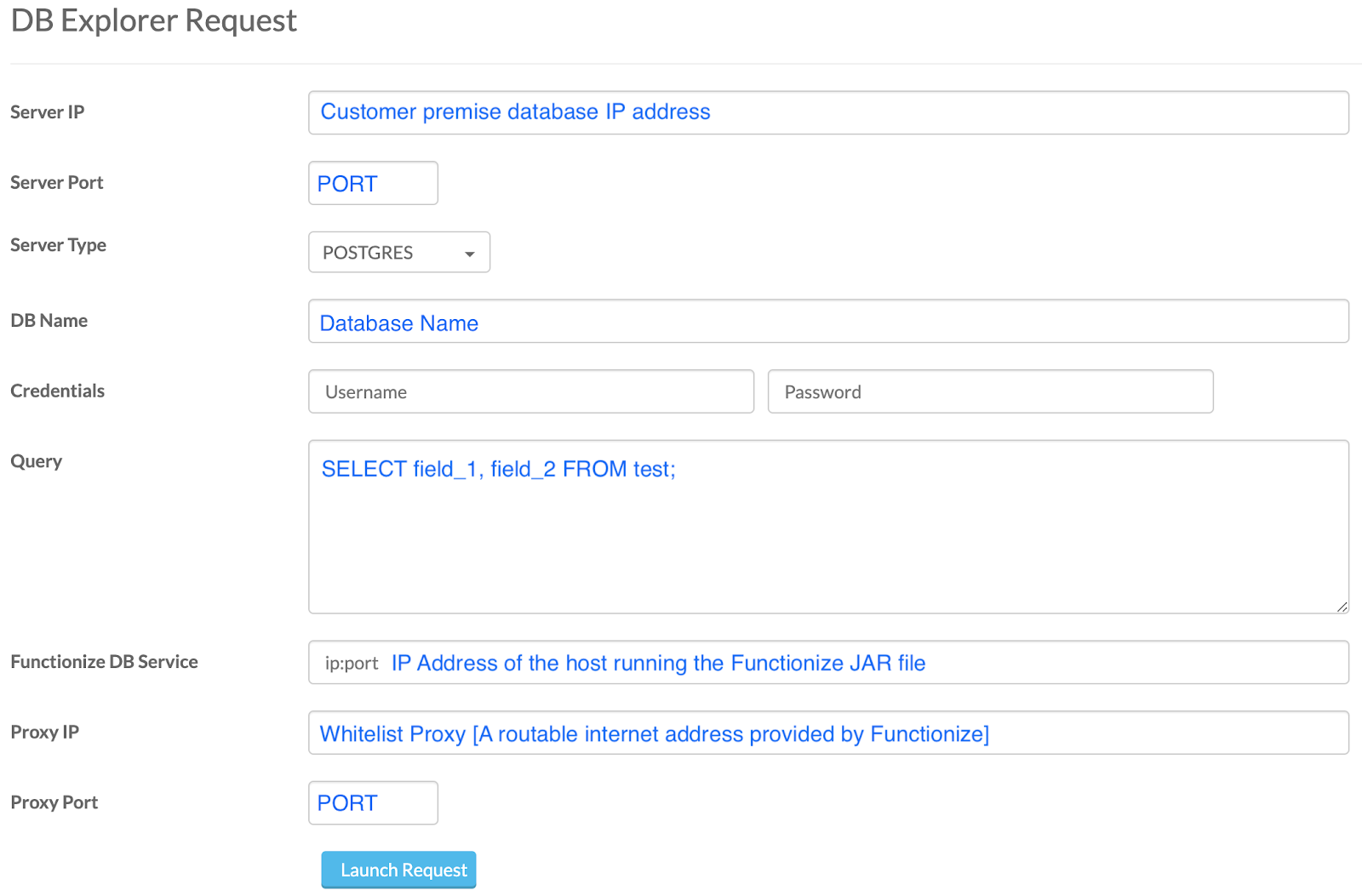The height and width of the screenshot is (896, 1362).
Task: Click the Server Type label
Action: pyautogui.click(x=58, y=245)
